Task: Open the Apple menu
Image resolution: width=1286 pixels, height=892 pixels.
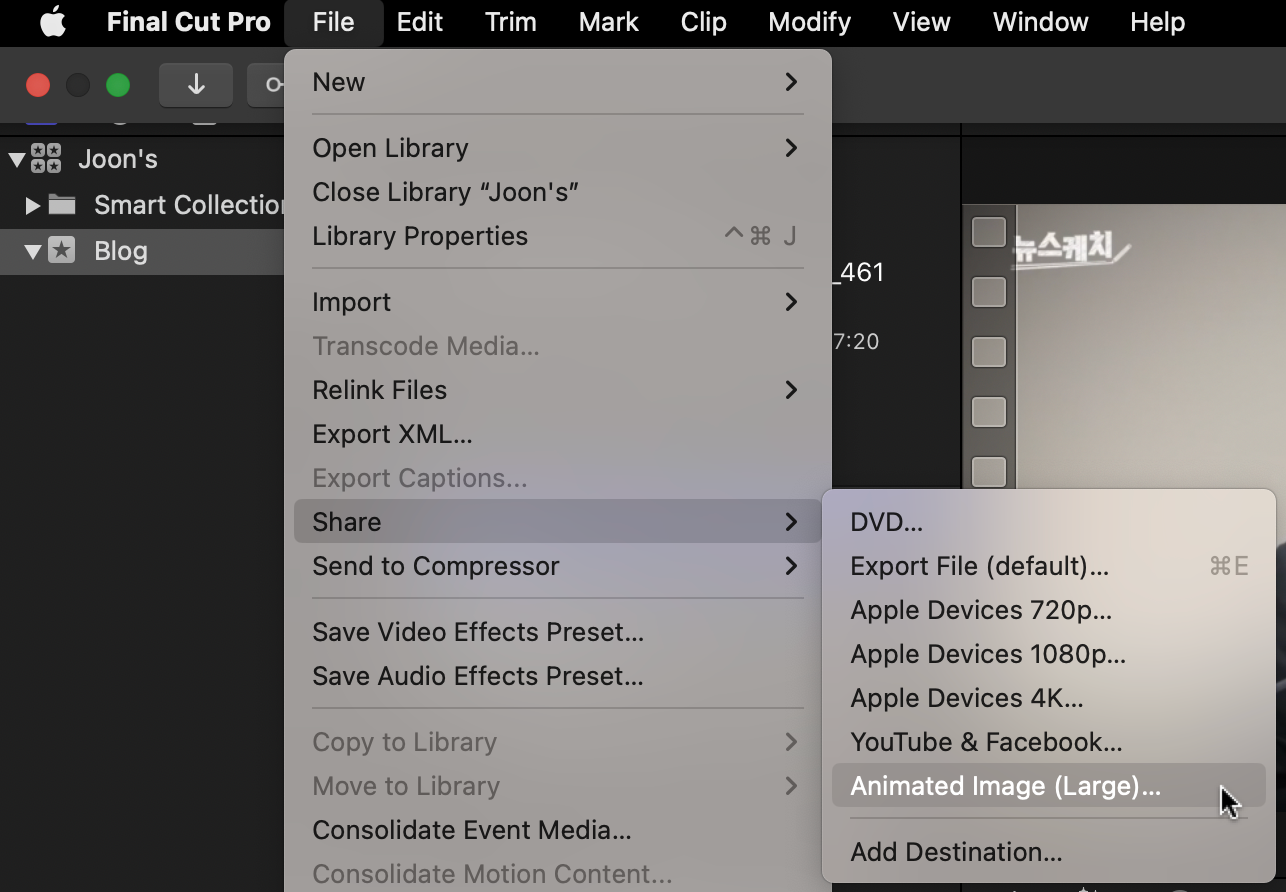Action: 52,22
